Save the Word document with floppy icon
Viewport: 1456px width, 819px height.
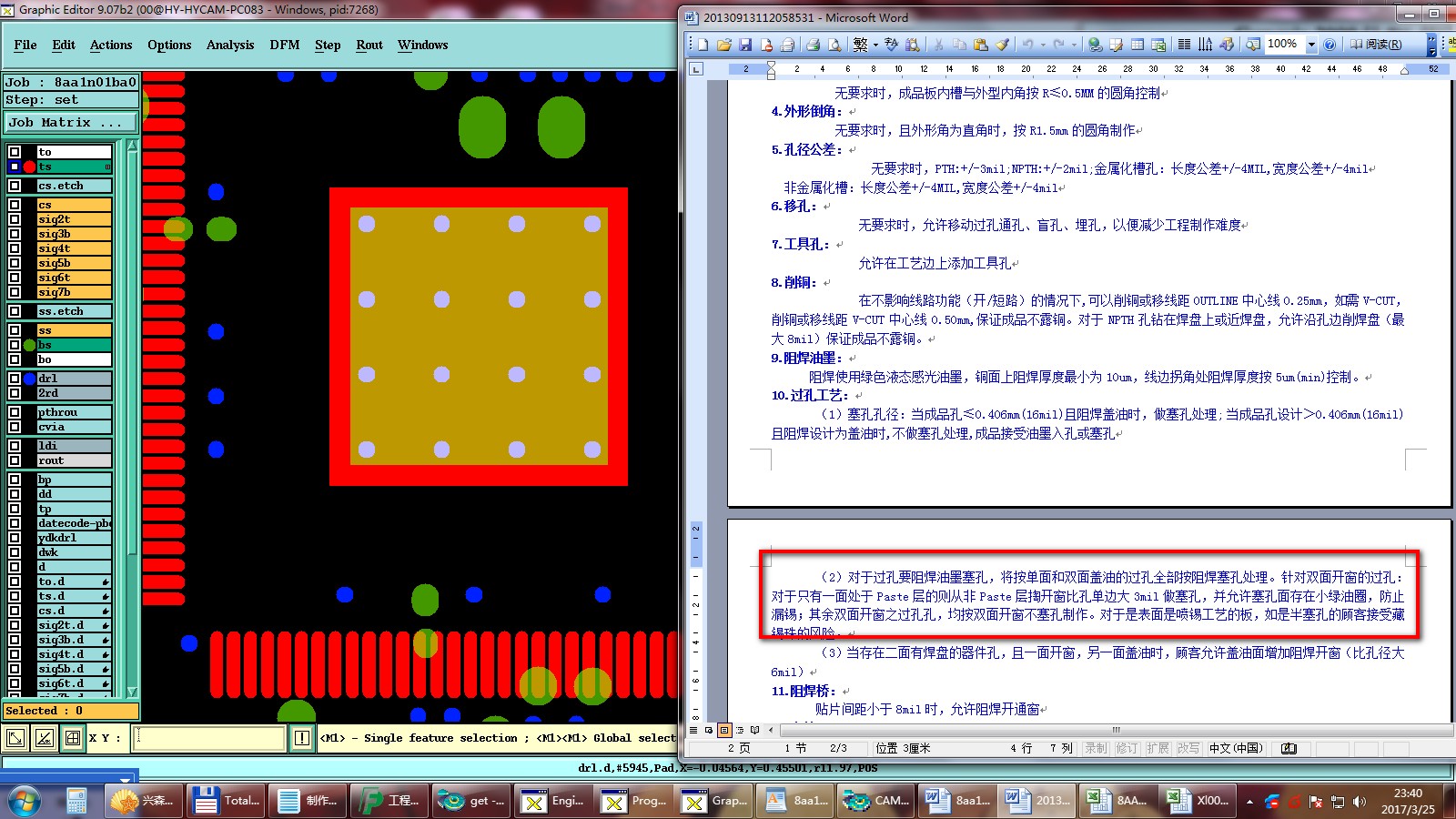(745, 44)
